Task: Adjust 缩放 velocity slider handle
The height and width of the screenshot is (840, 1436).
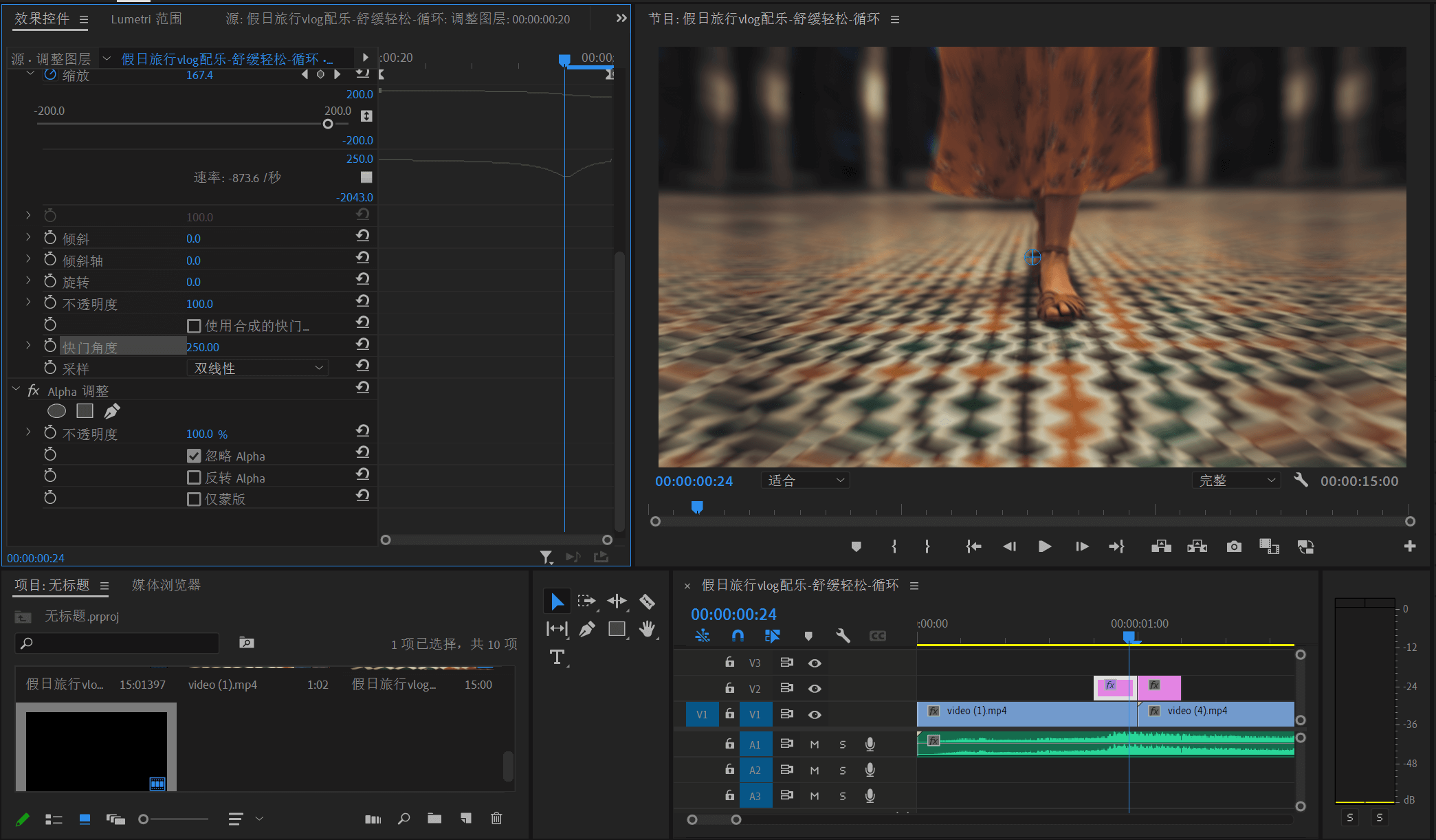Action: click(x=328, y=124)
